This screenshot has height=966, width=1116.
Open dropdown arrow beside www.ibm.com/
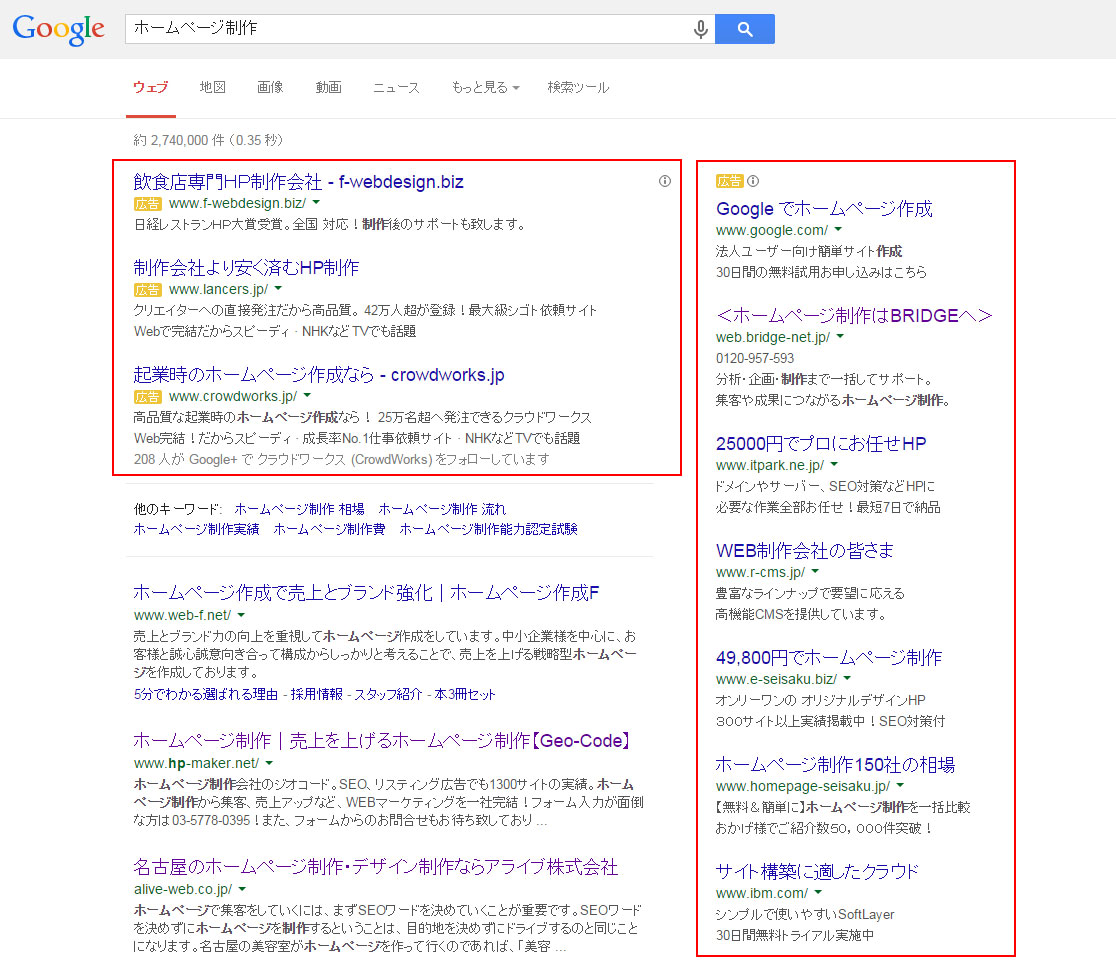(x=818, y=893)
